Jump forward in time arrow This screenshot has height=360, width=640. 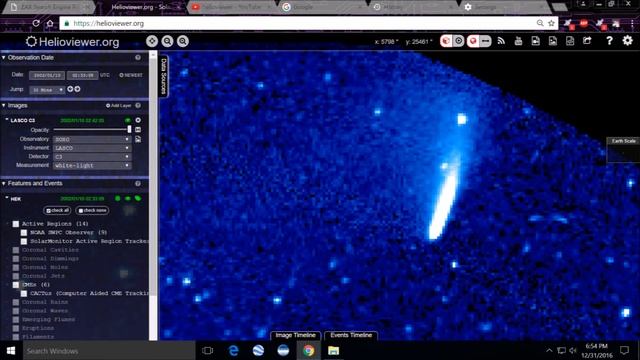(x=77, y=89)
